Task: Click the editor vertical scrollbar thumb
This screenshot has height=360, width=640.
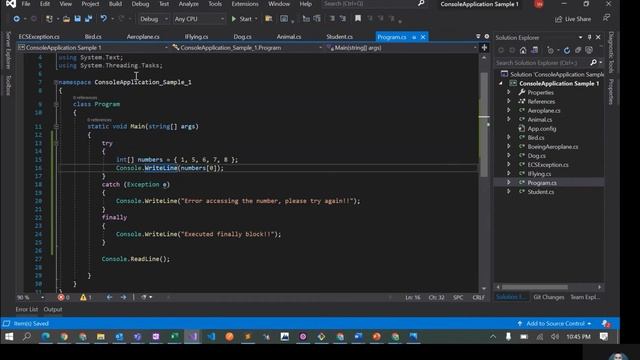Action: coord(484,124)
